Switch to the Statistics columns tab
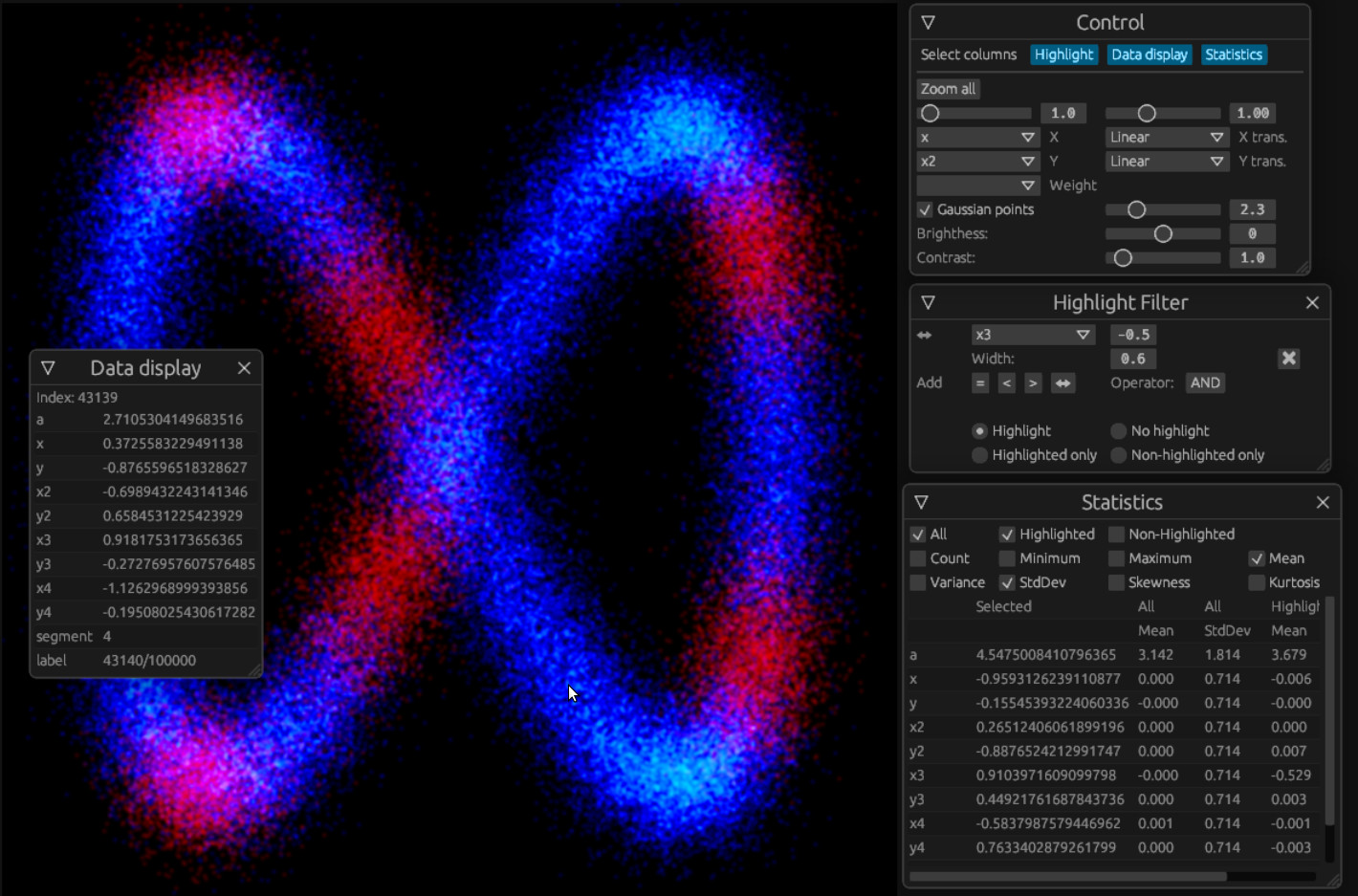Image resolution: width=1358 pixels, height=896 pixels. [x=1233, y=55]
